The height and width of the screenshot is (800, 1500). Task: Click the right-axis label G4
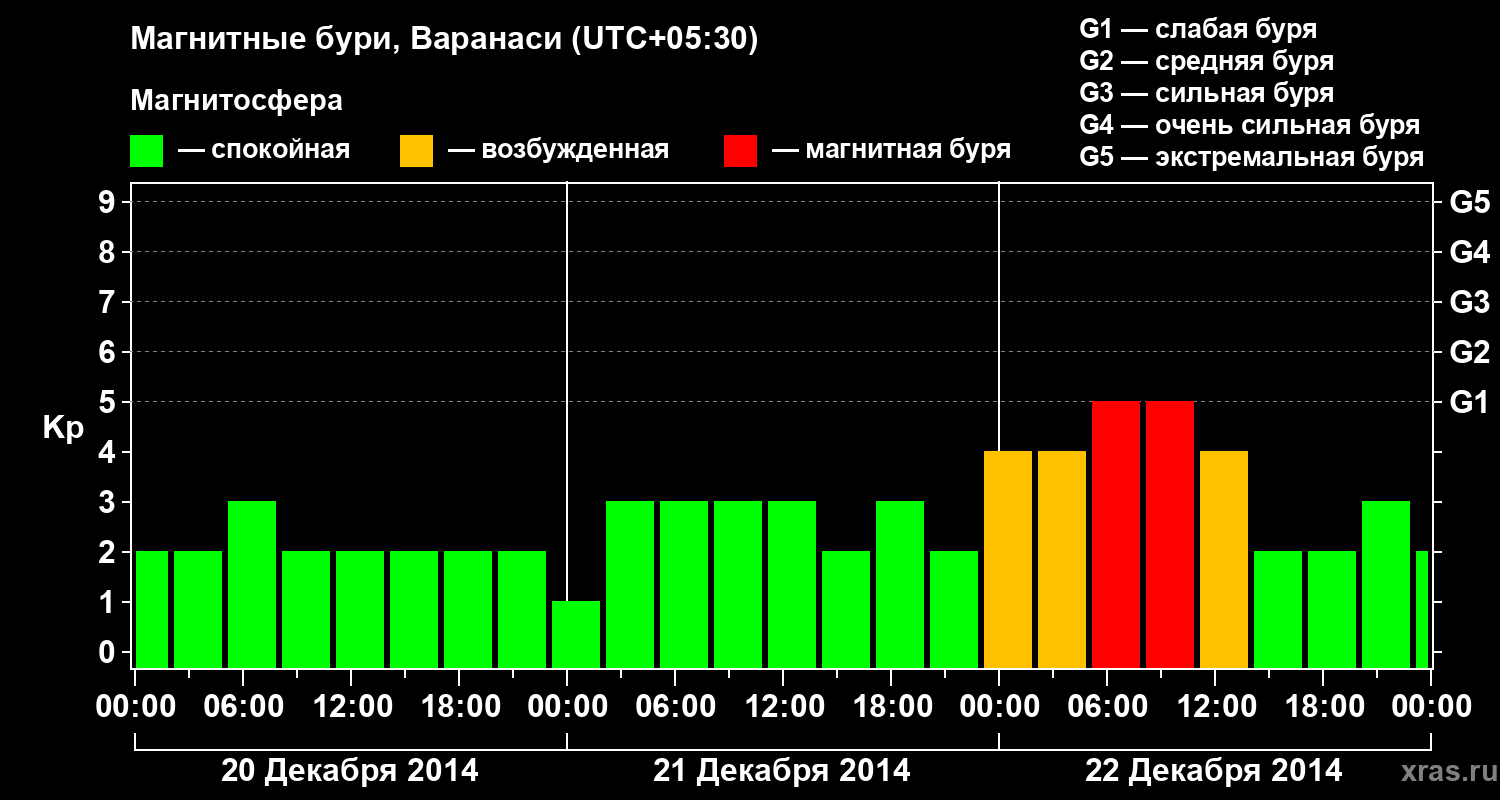(x=1469, y=252)
